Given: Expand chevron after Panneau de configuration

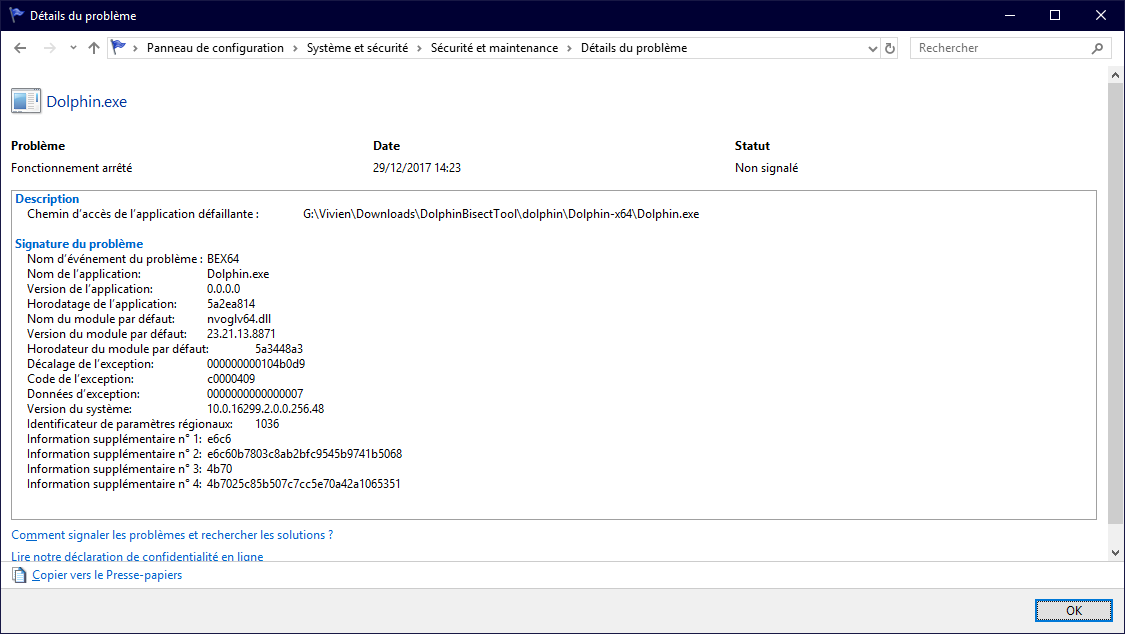Looking at the screenshot, I should click(x=295, y=48).
